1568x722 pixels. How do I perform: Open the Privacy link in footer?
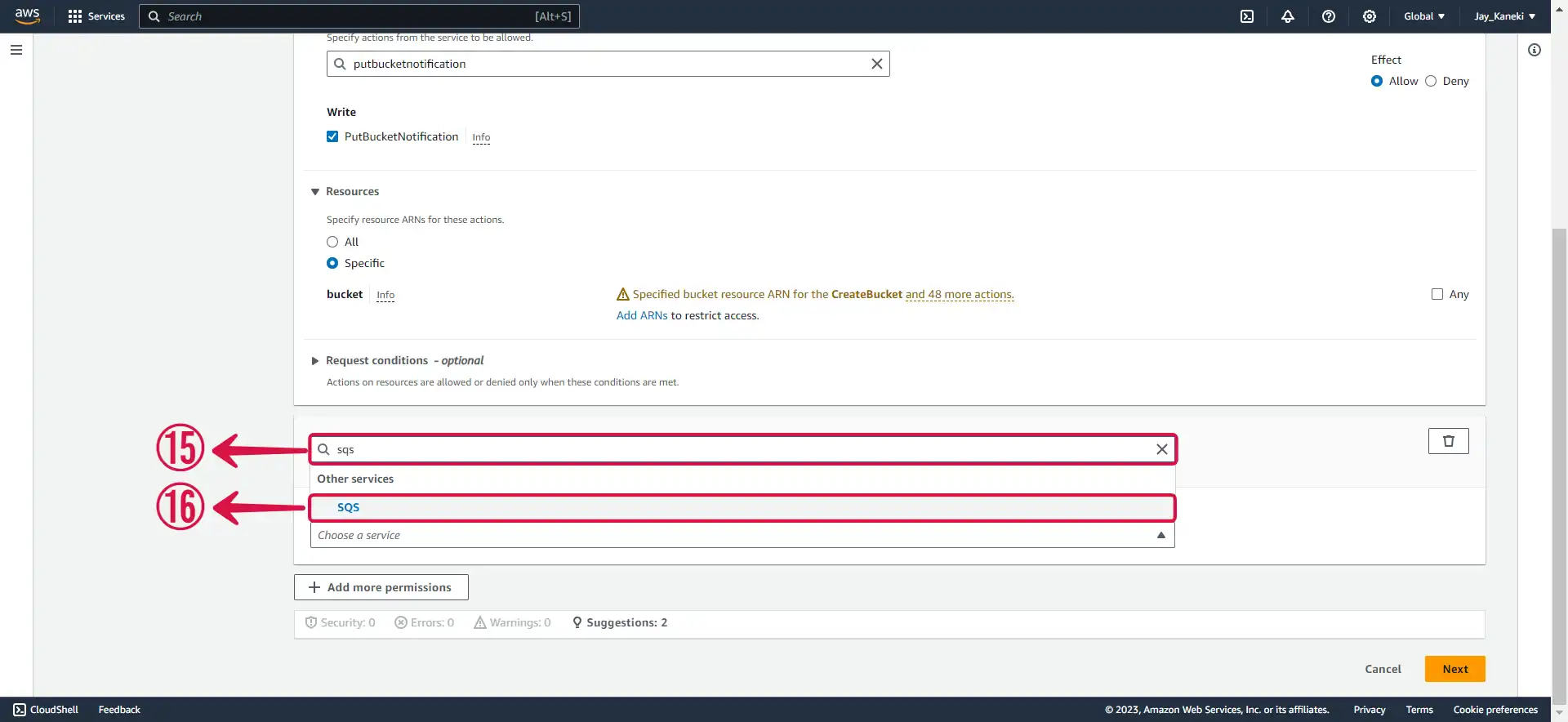click(1370, 710)
